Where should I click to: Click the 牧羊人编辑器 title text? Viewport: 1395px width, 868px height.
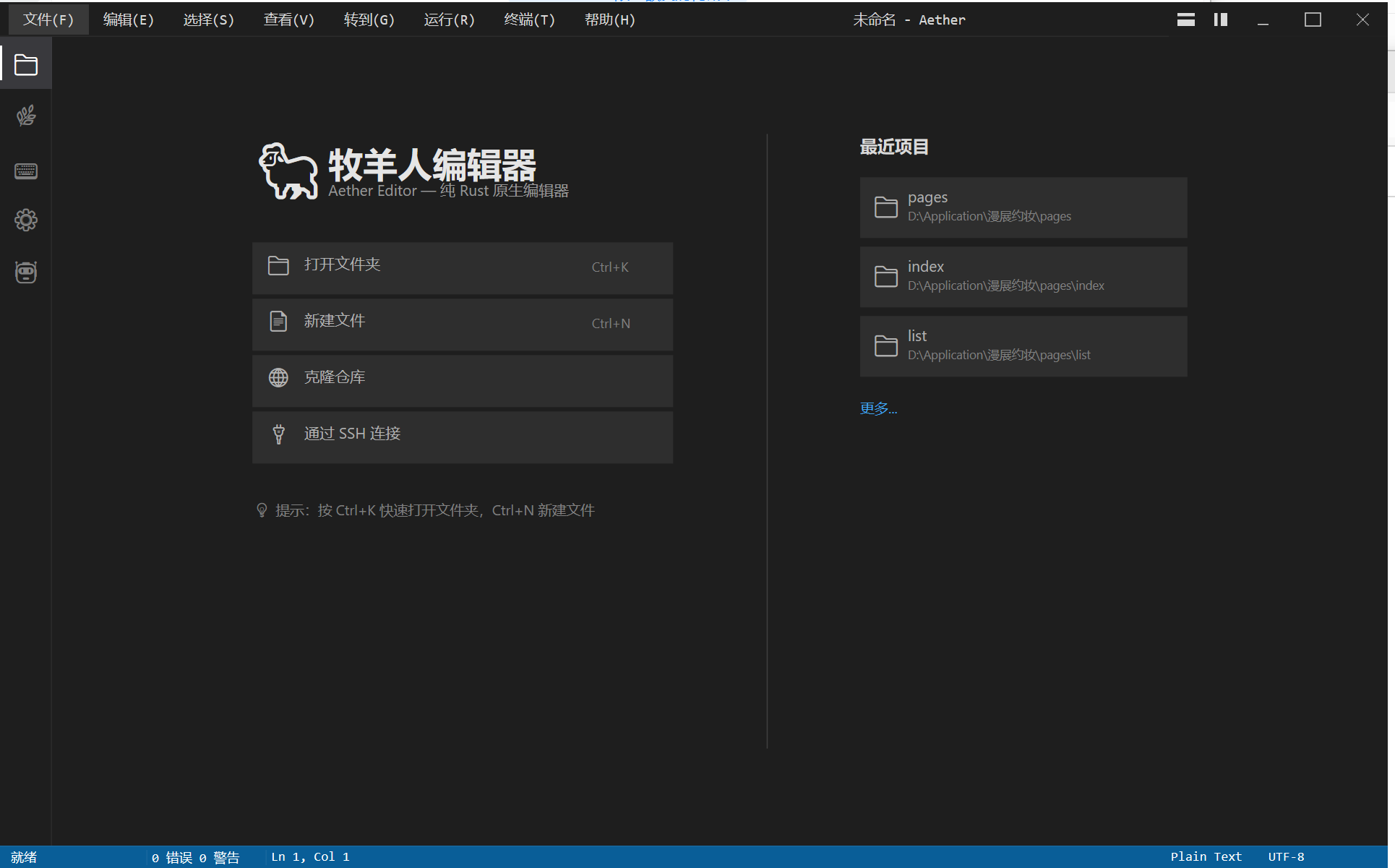coord(432,164)
